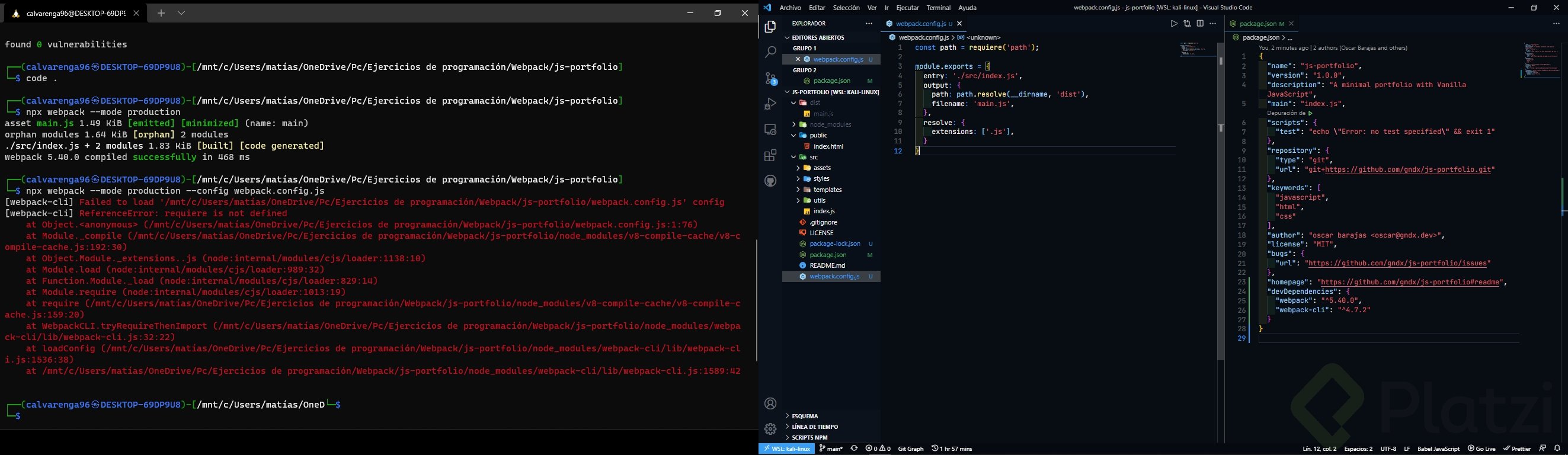Click the Run code play icon
Image resolution: width=1568 pixels, height=455 pixels.
tap(1173, 24)
